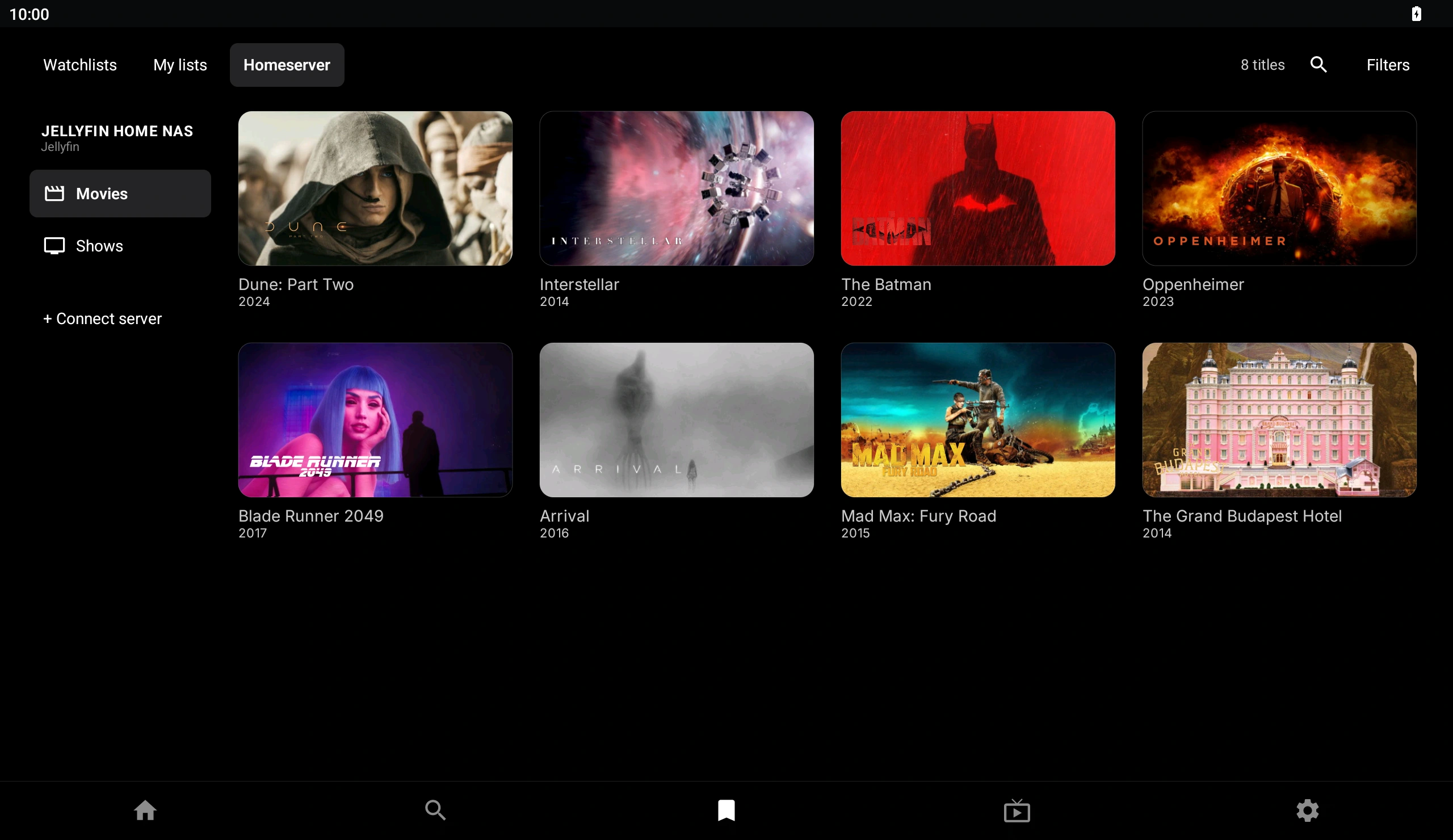Open the Oppenheimer poster thumbnail
This screenshot has width=1453, height=840.
[1279, 188]
